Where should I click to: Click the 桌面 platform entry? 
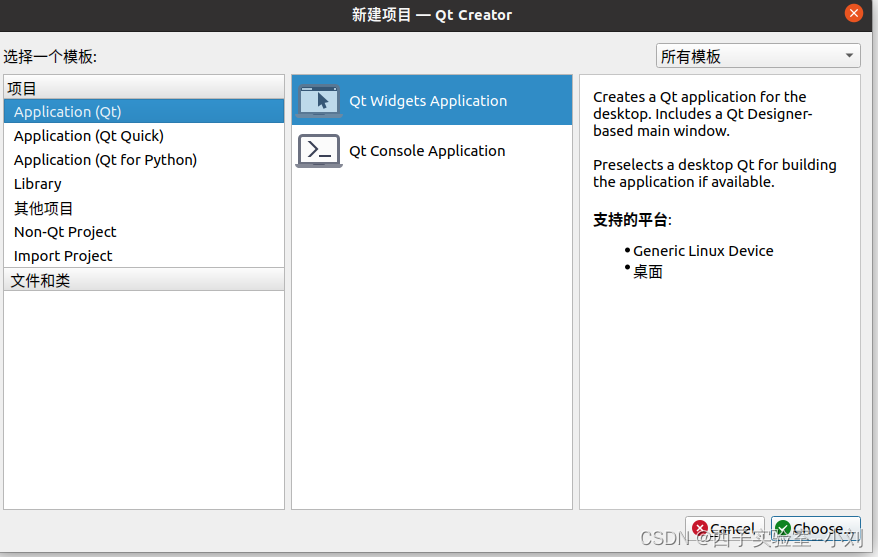click(x=648, y=272)
